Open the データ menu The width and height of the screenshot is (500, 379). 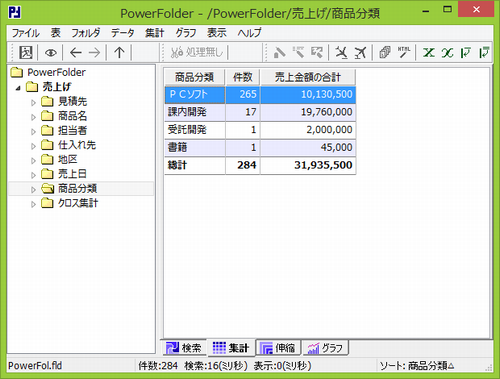[123, 33]
